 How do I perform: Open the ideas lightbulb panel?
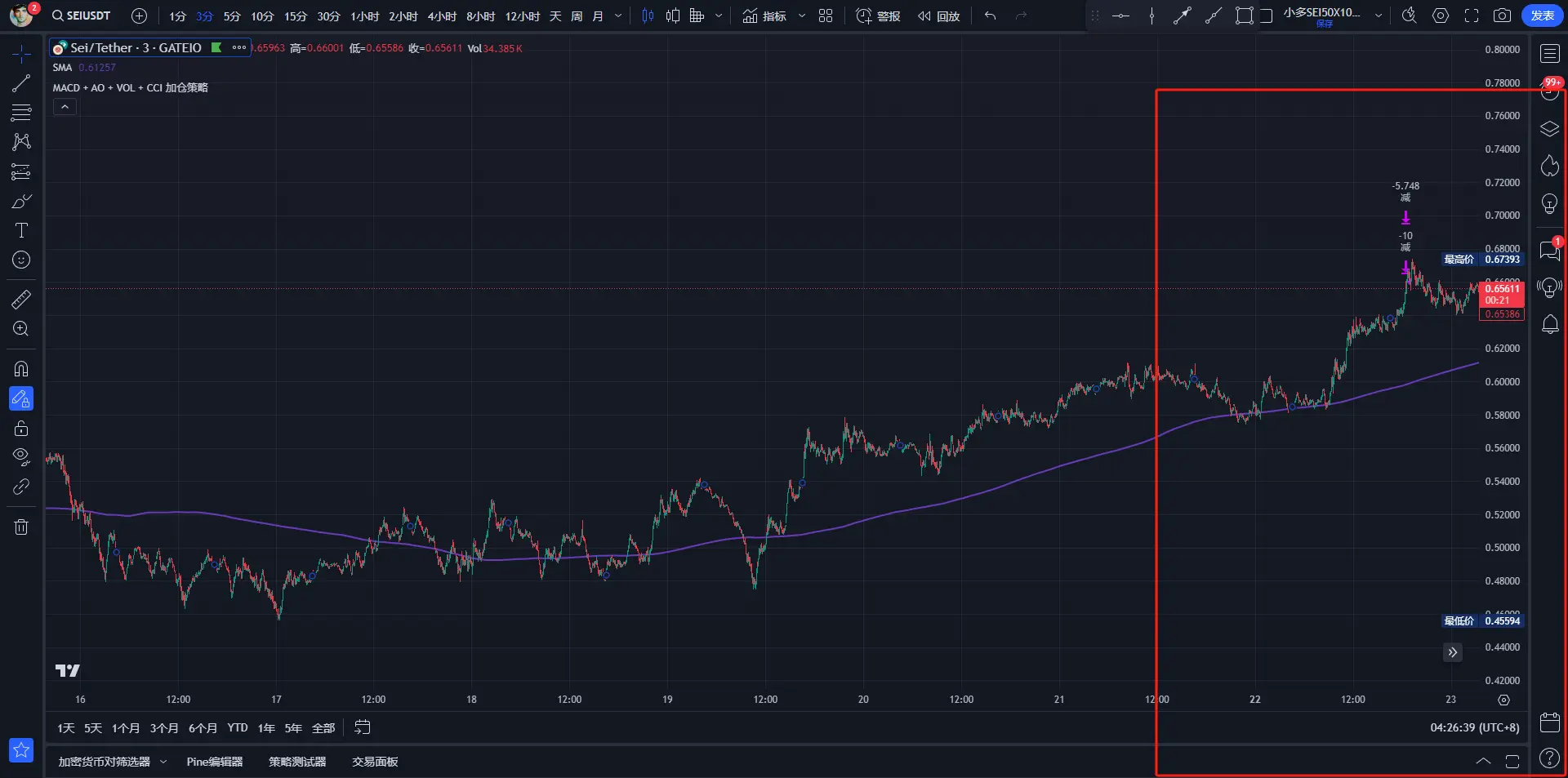coord(1549,203)
